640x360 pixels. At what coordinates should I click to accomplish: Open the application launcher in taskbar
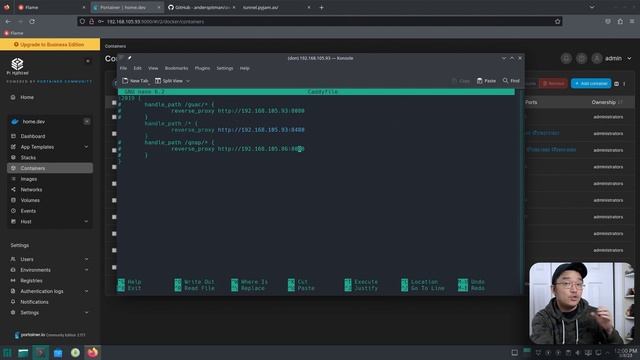pos(7,353)
